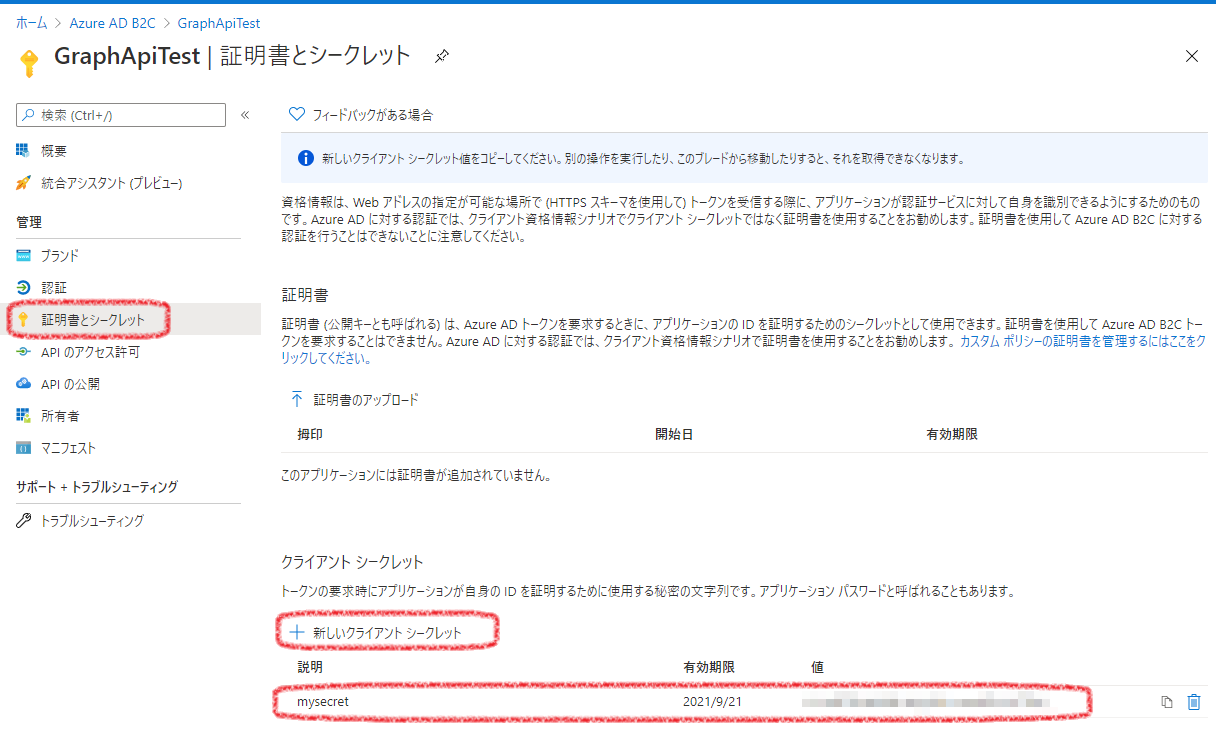Click the トラブルシューティング wrench icon
The width and height of the screenshot is (1216, 729).
pyautogui.click(x=24, y=521)
